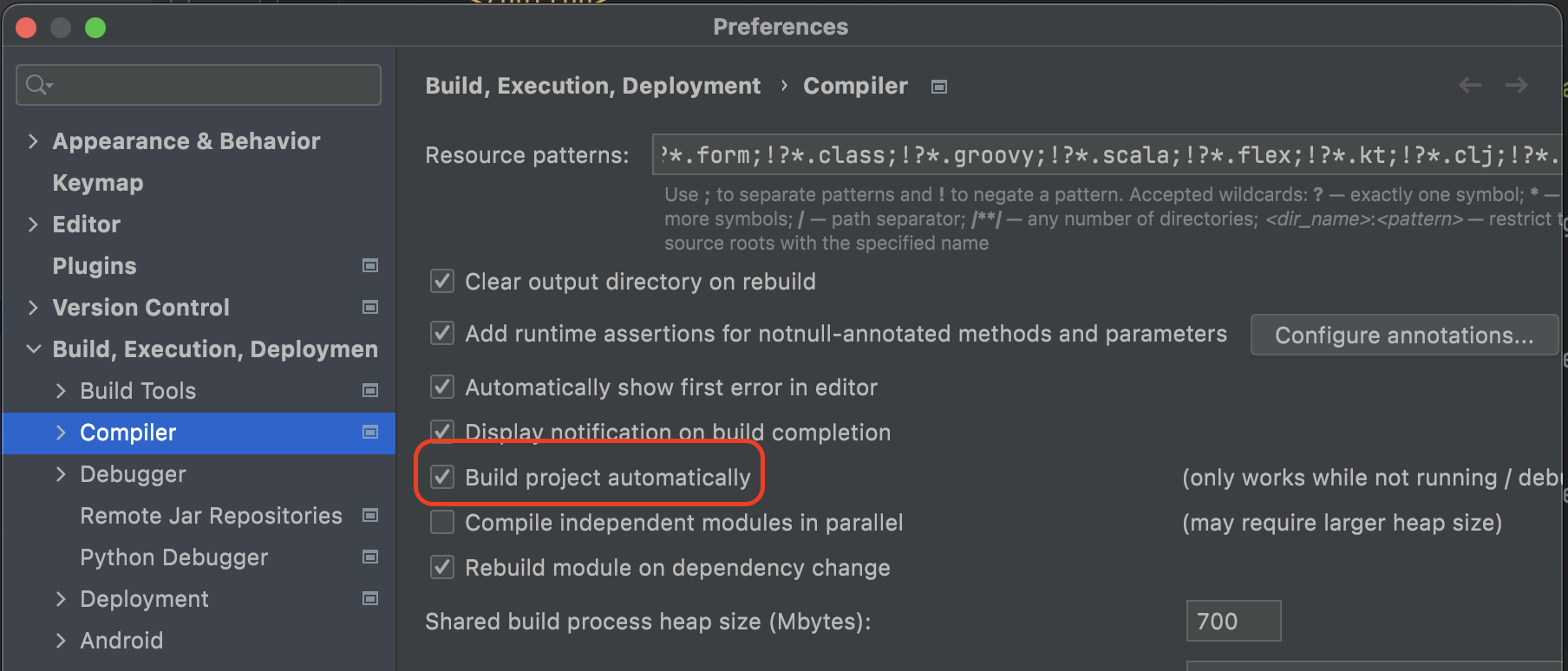Click the icon beside the selected Compiler entry
Viewport: 1568px width, 671px height.
coord(370,433)
